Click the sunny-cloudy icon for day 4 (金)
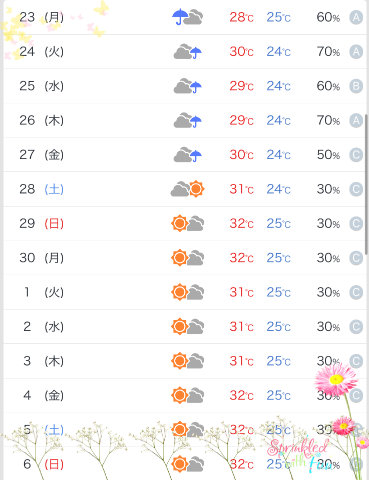 (x=187, y=395)
